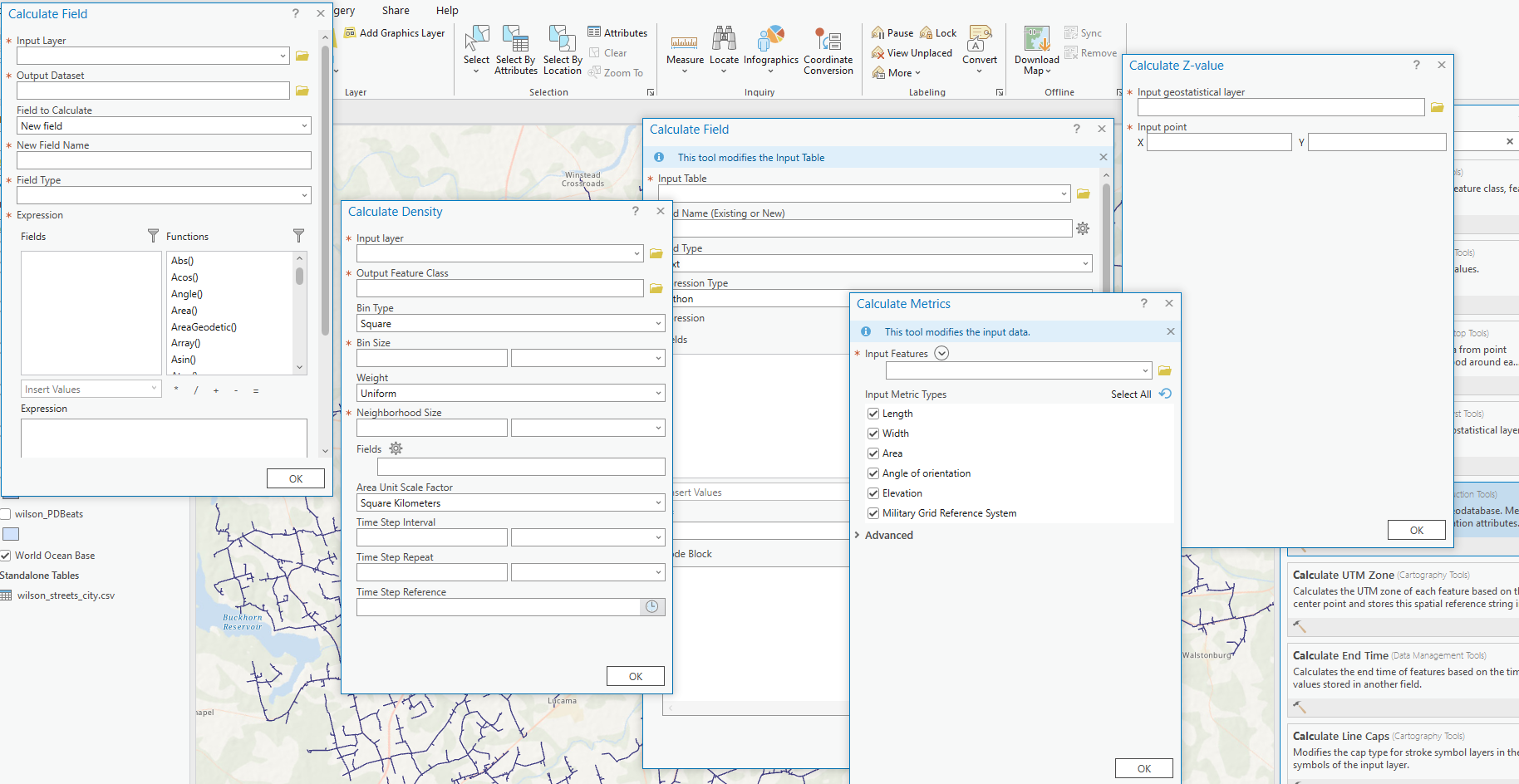Viewport: 1519px width, 784px height.
Task: Click the Time Step Reference clock icon
Action: 652,607
